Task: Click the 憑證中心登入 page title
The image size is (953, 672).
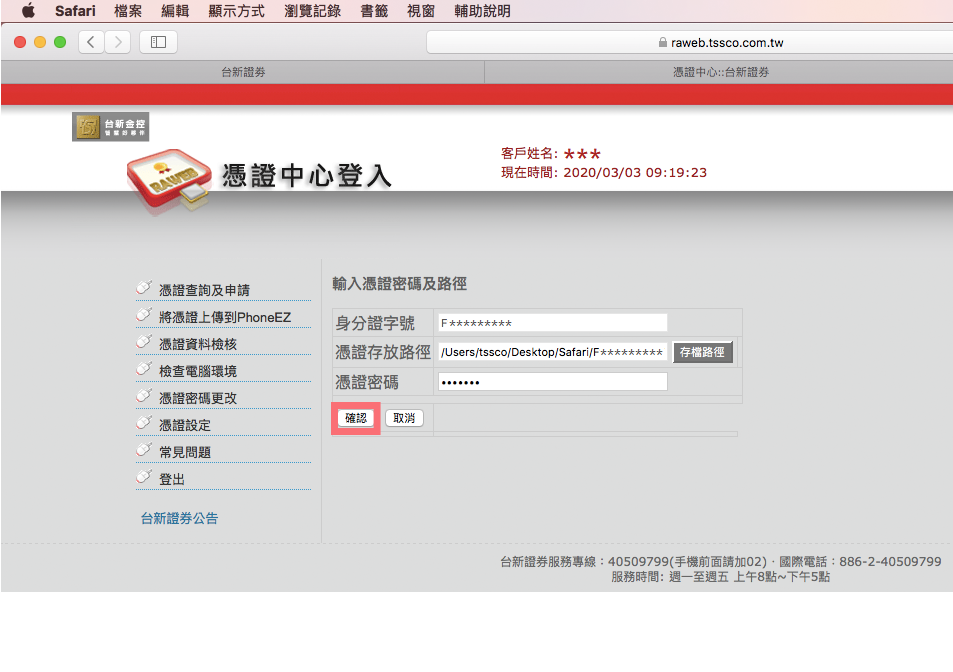Action: (x=306, y=176)
